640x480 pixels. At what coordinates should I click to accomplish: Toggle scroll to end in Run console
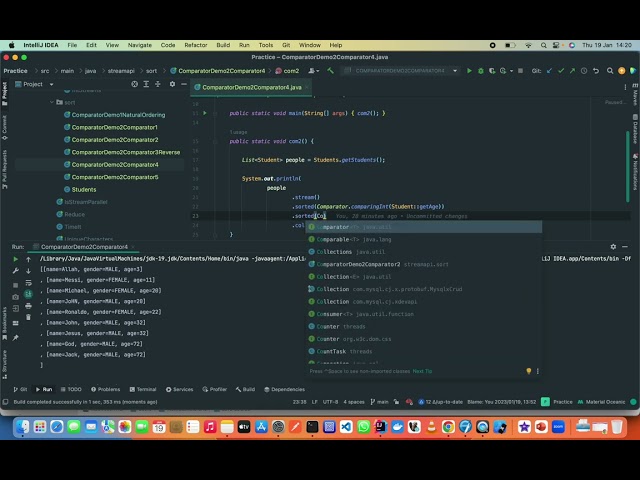(28, 294)
